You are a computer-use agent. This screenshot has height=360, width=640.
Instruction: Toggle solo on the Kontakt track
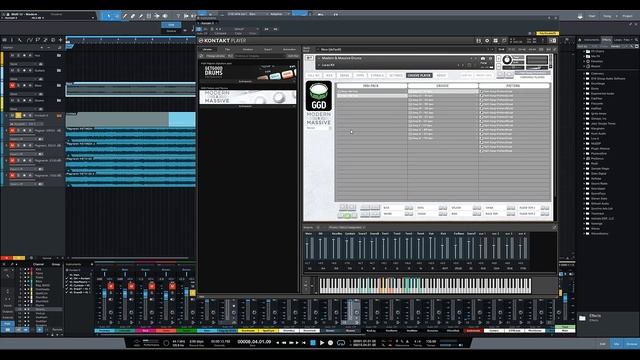pyautogui.click(x=18, y=116)
